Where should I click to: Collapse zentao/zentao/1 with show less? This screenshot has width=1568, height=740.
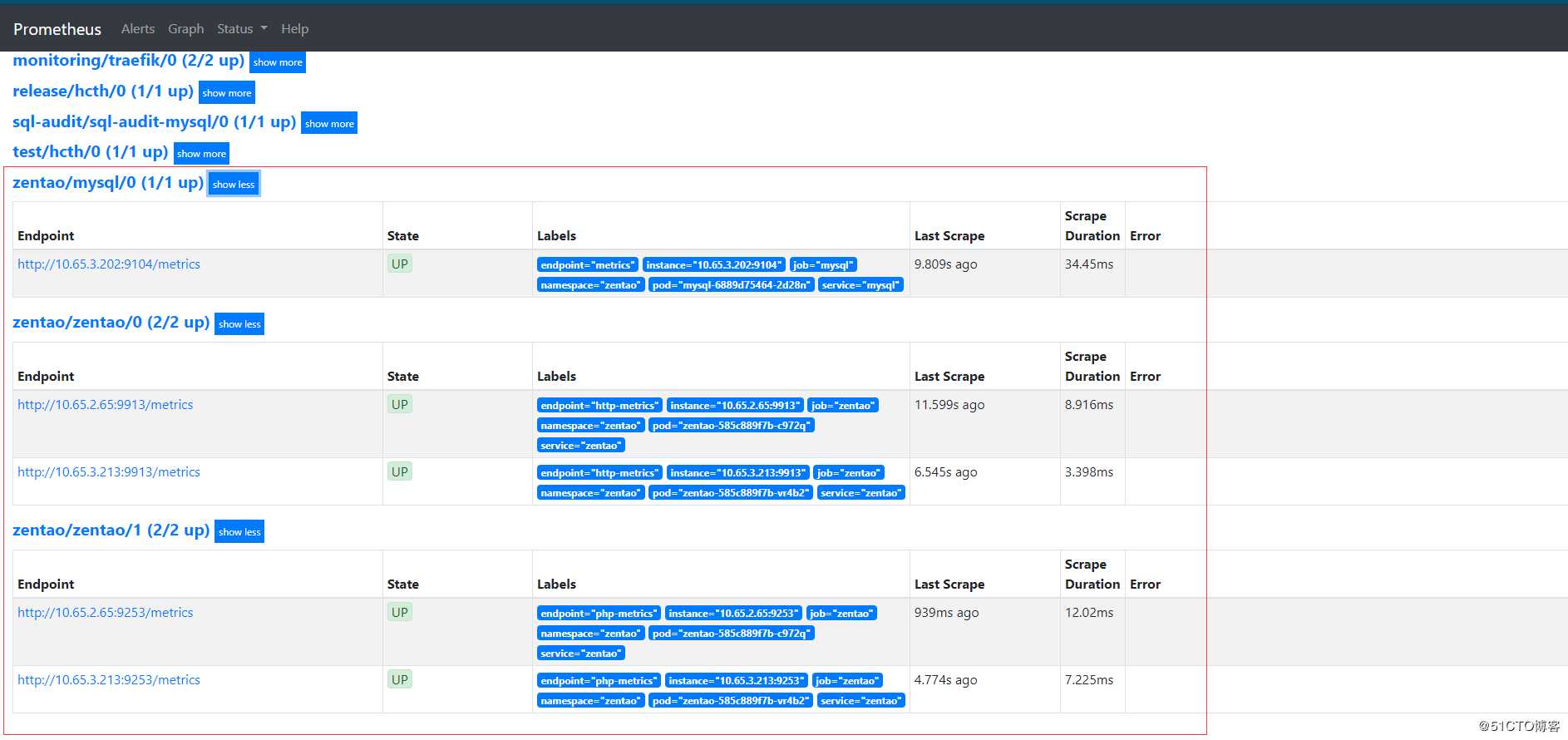(x=239, y=532)
